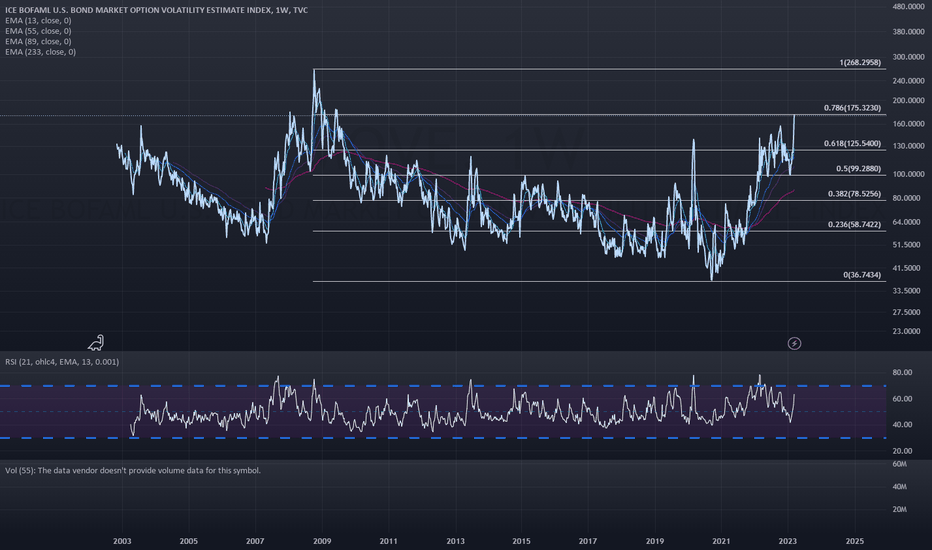Click 2005 on the time axis
This screenshot has height=550, width=932.
point(188,541)
